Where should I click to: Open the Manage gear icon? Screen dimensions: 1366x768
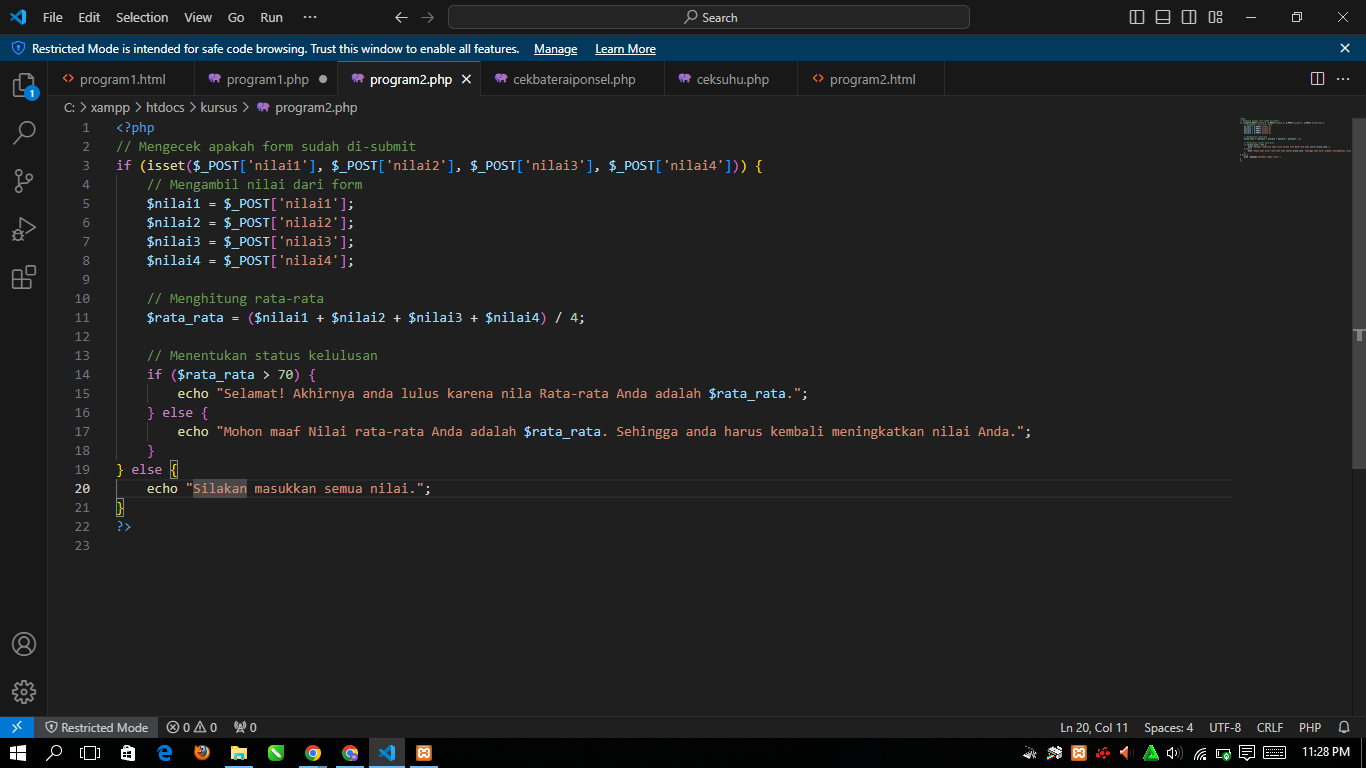[x=23, y=691]
